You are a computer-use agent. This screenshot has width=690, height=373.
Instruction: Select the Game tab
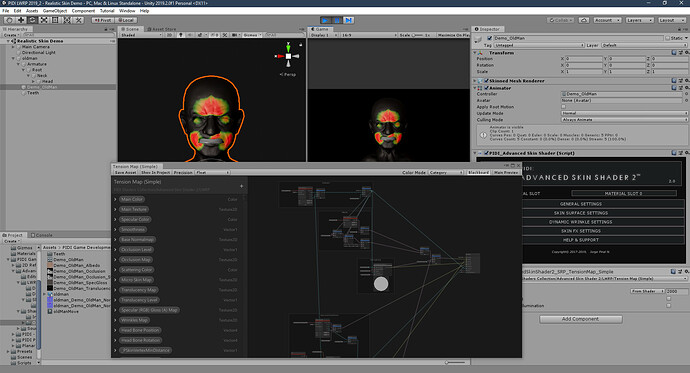coord(320,29)
